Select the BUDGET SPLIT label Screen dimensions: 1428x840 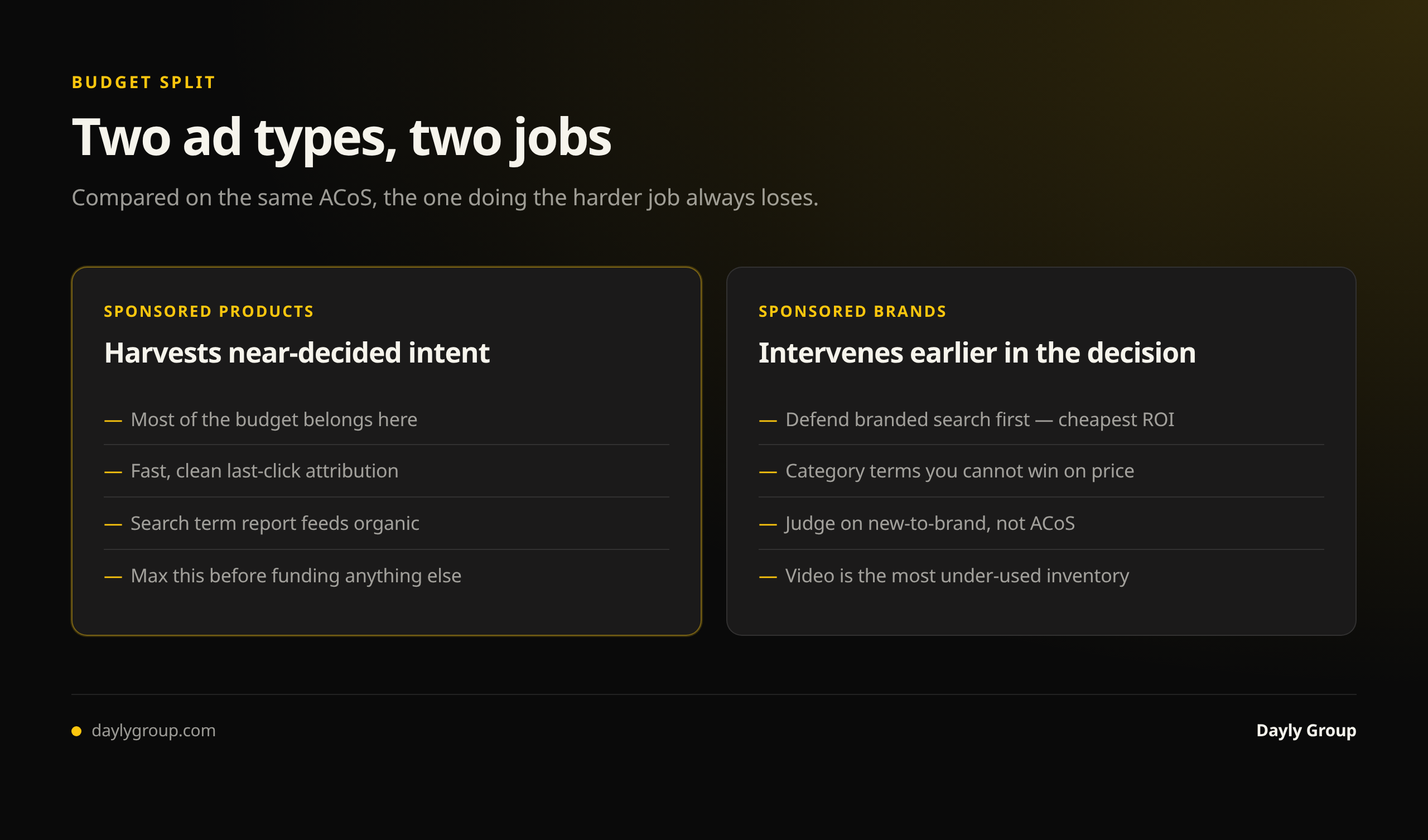143,83
